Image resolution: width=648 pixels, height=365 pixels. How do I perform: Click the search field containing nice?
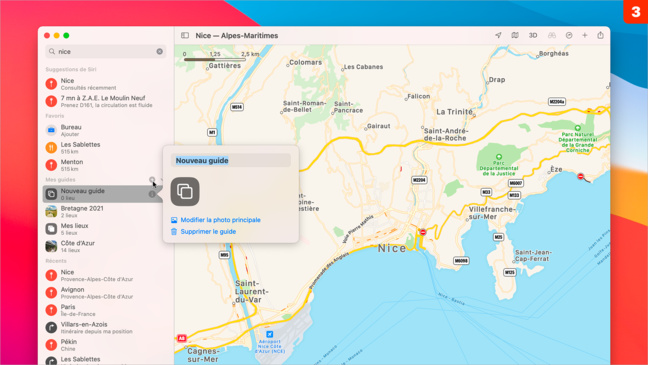[x=106, y=51]
